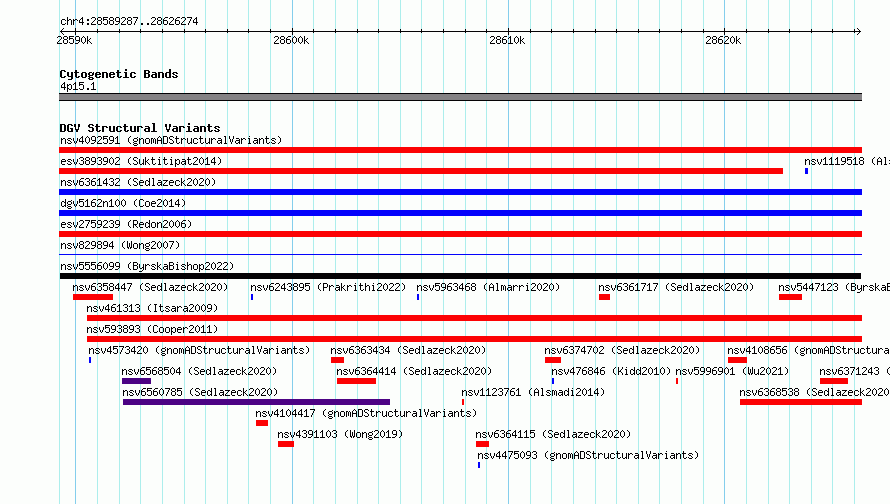Select the red bar under nsv4391103 (Wong2019)
This screenshot has height=504, width=890.
click(286, 444)
